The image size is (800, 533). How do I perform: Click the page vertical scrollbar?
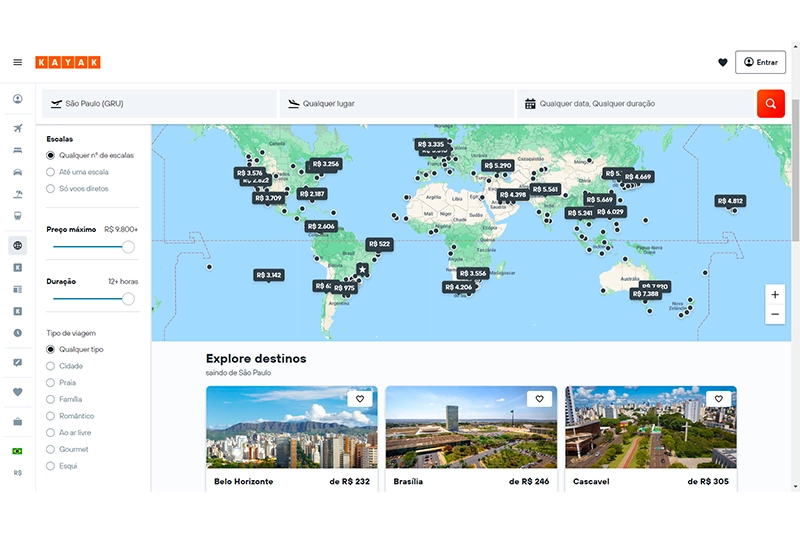(795, 168)
